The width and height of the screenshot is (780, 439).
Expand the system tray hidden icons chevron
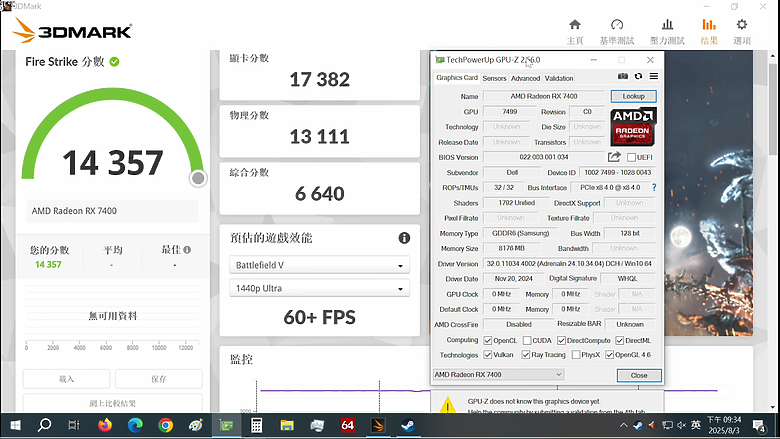[x=623, y=426]
